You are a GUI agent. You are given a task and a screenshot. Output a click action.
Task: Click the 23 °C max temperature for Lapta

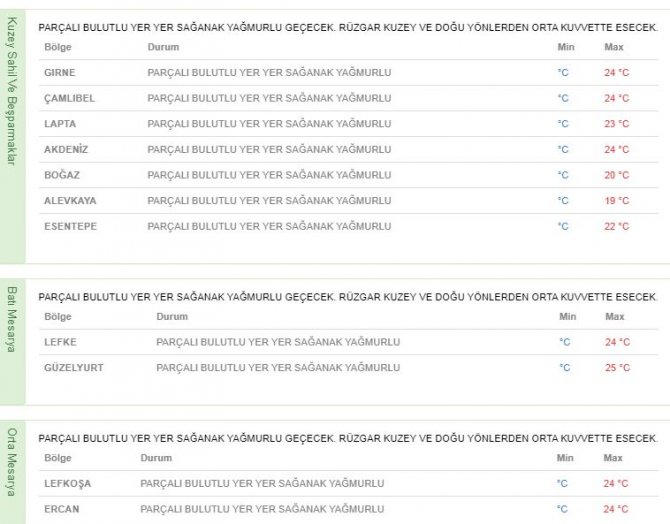pos(616,124)
